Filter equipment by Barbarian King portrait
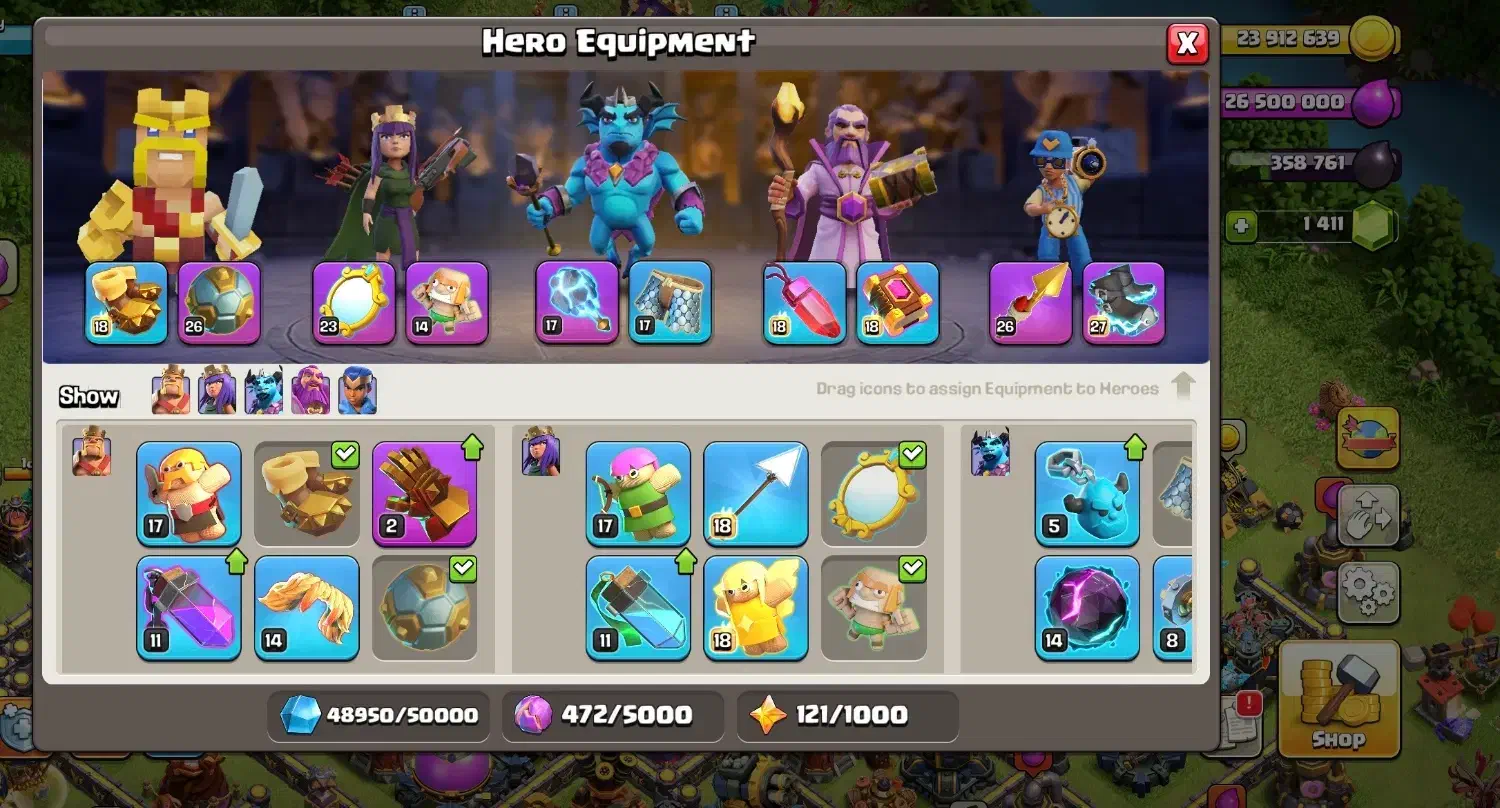The width and height of the screenshot is (1500, 808). tap(171, 390)
